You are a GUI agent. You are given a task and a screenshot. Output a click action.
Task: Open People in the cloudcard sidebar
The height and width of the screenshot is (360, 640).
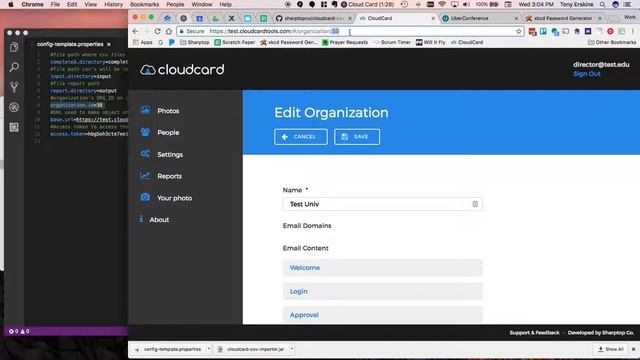click(x=168, y=133)
